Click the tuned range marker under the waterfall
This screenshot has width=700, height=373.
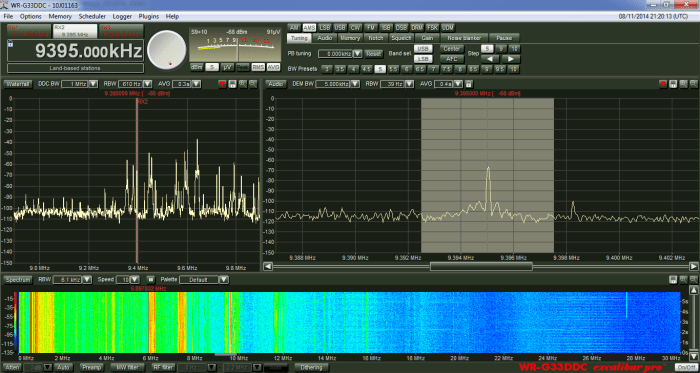pyautogui.click(x=226, y=355)
